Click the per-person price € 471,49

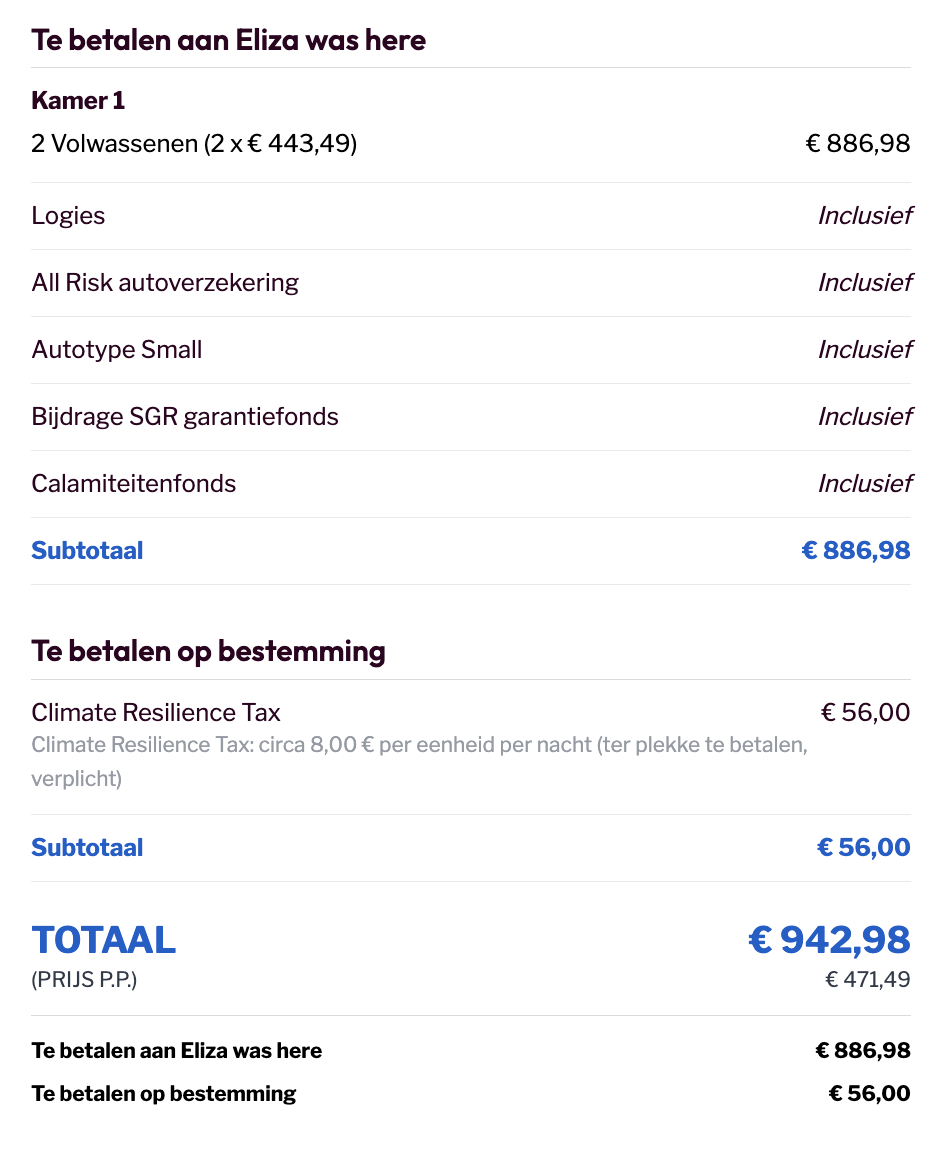(867, 980)
